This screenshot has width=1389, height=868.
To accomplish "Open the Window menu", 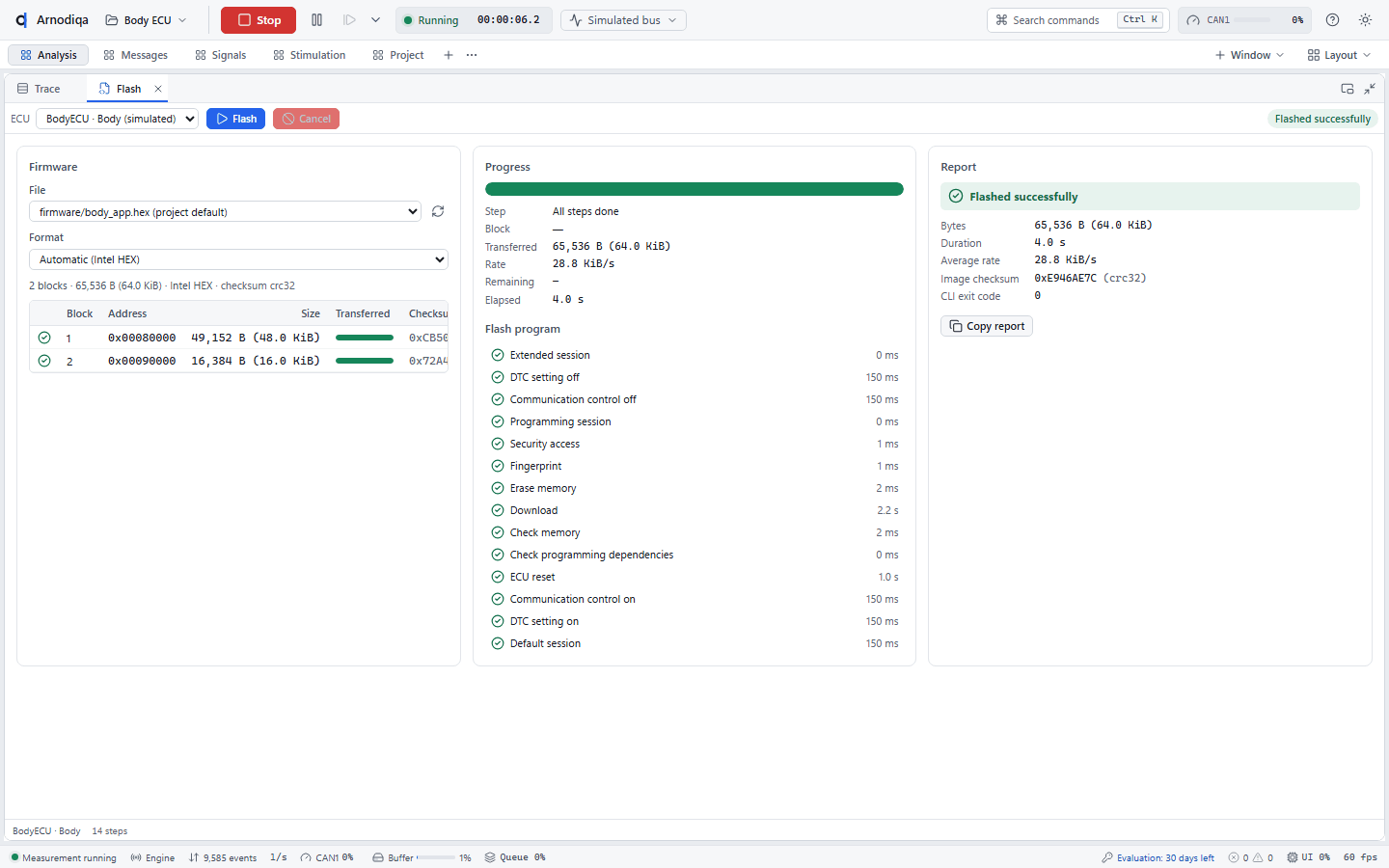I will point(1249,55).
